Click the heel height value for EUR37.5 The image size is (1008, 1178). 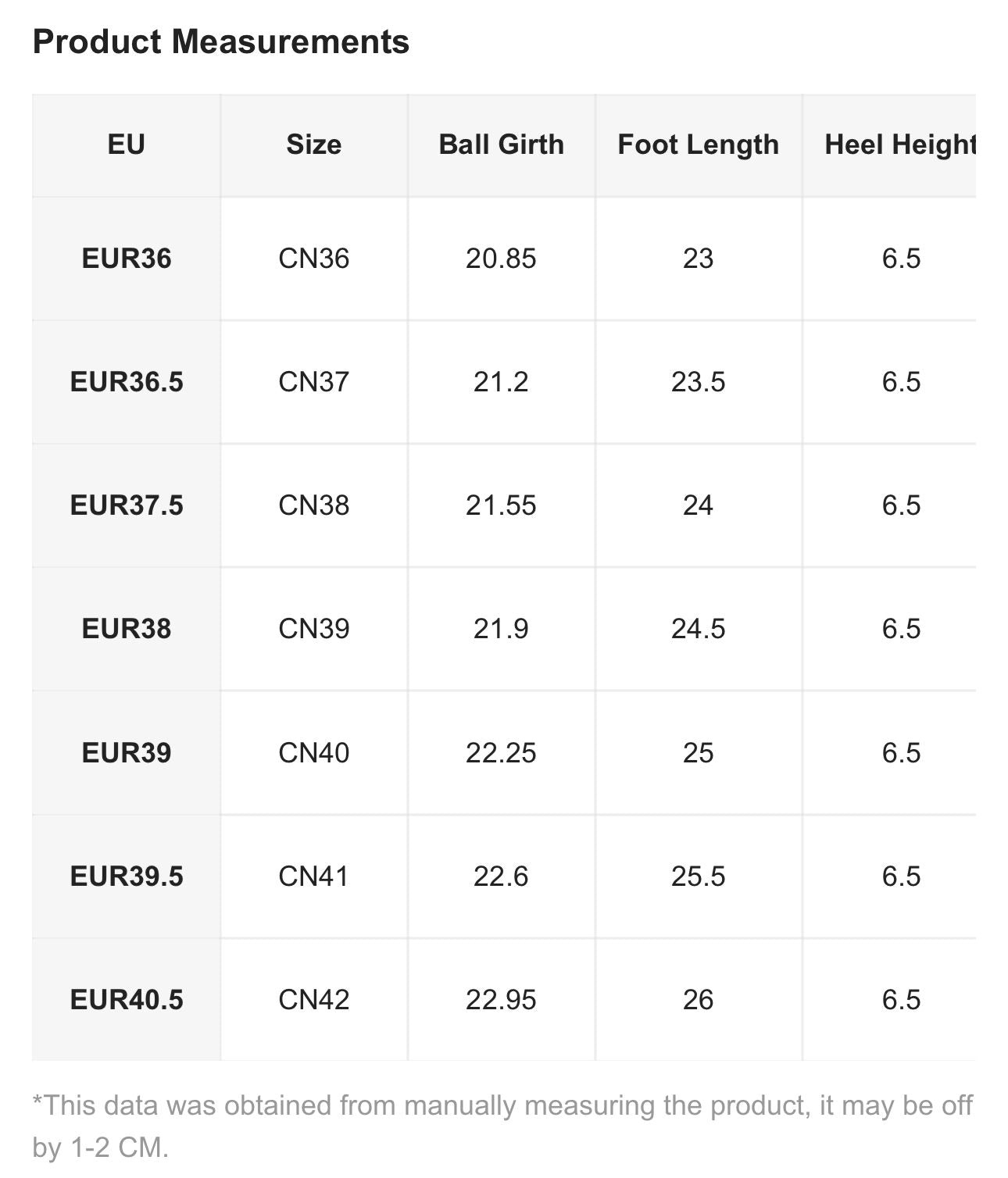901,505
